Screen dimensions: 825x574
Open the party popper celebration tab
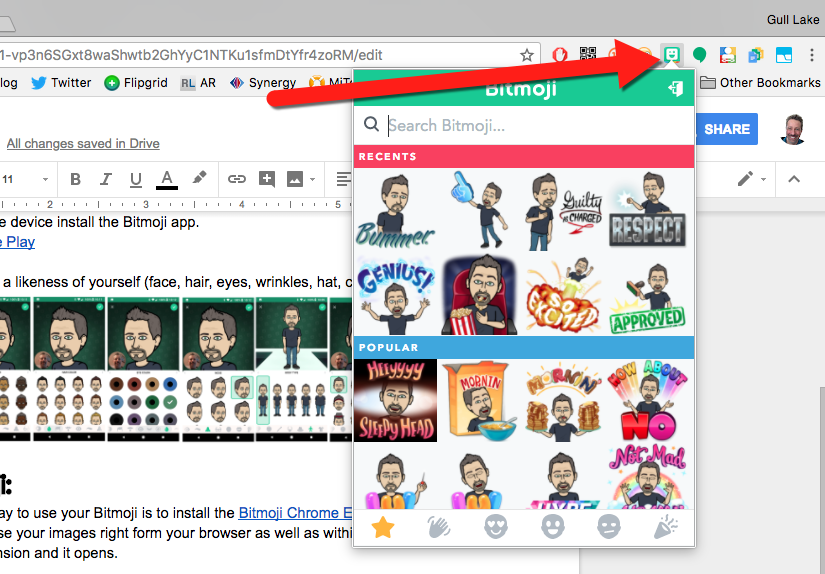[666, 527]
